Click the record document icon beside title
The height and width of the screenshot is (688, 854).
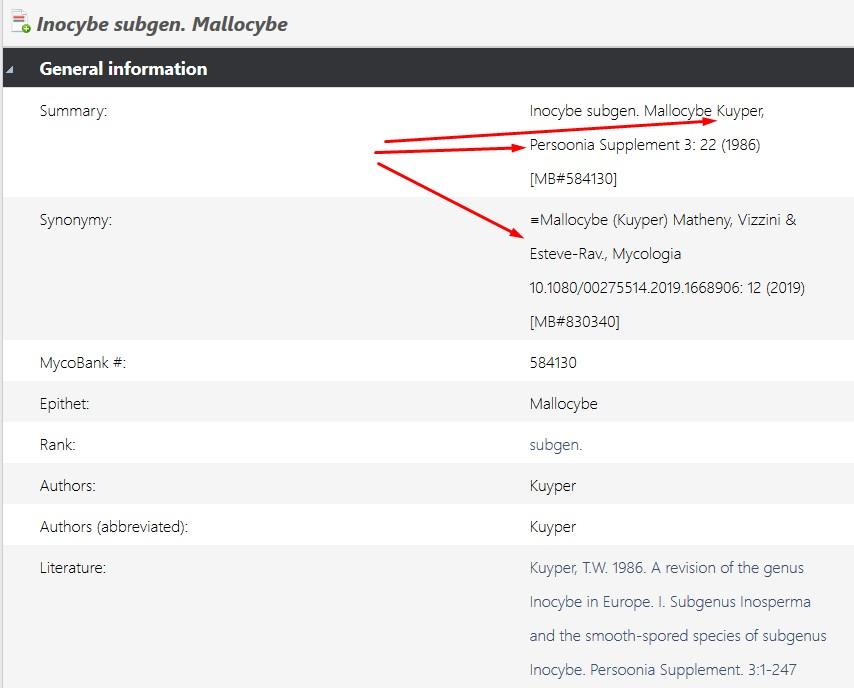(21, 22)
